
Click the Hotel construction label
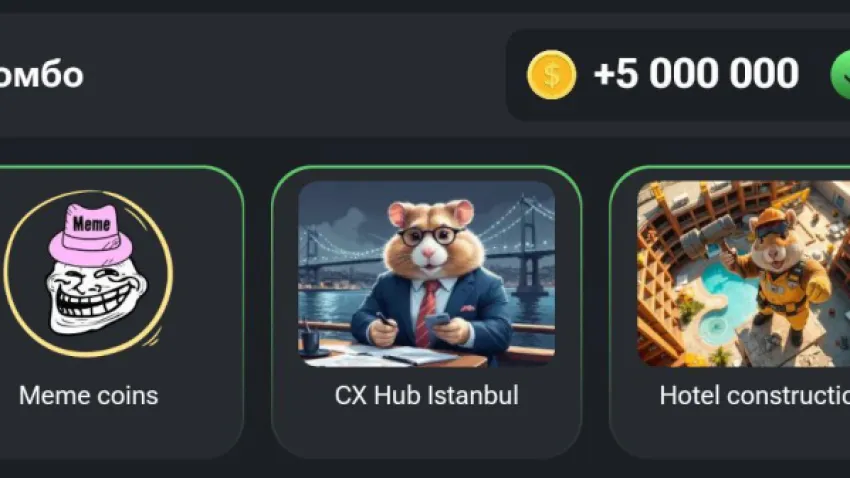point(755,395)
